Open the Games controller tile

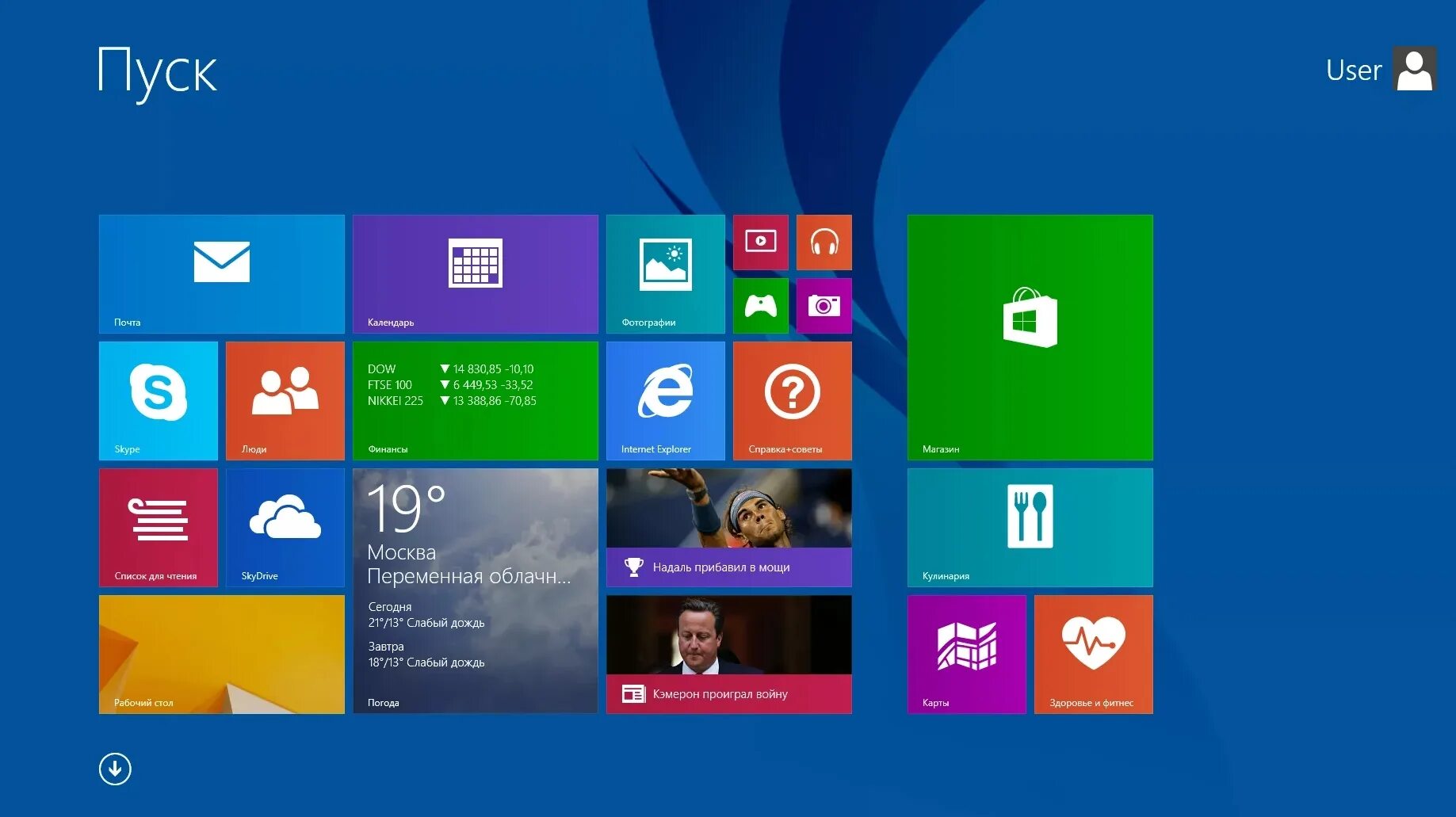pyautogui.click(x=761, y=305)
